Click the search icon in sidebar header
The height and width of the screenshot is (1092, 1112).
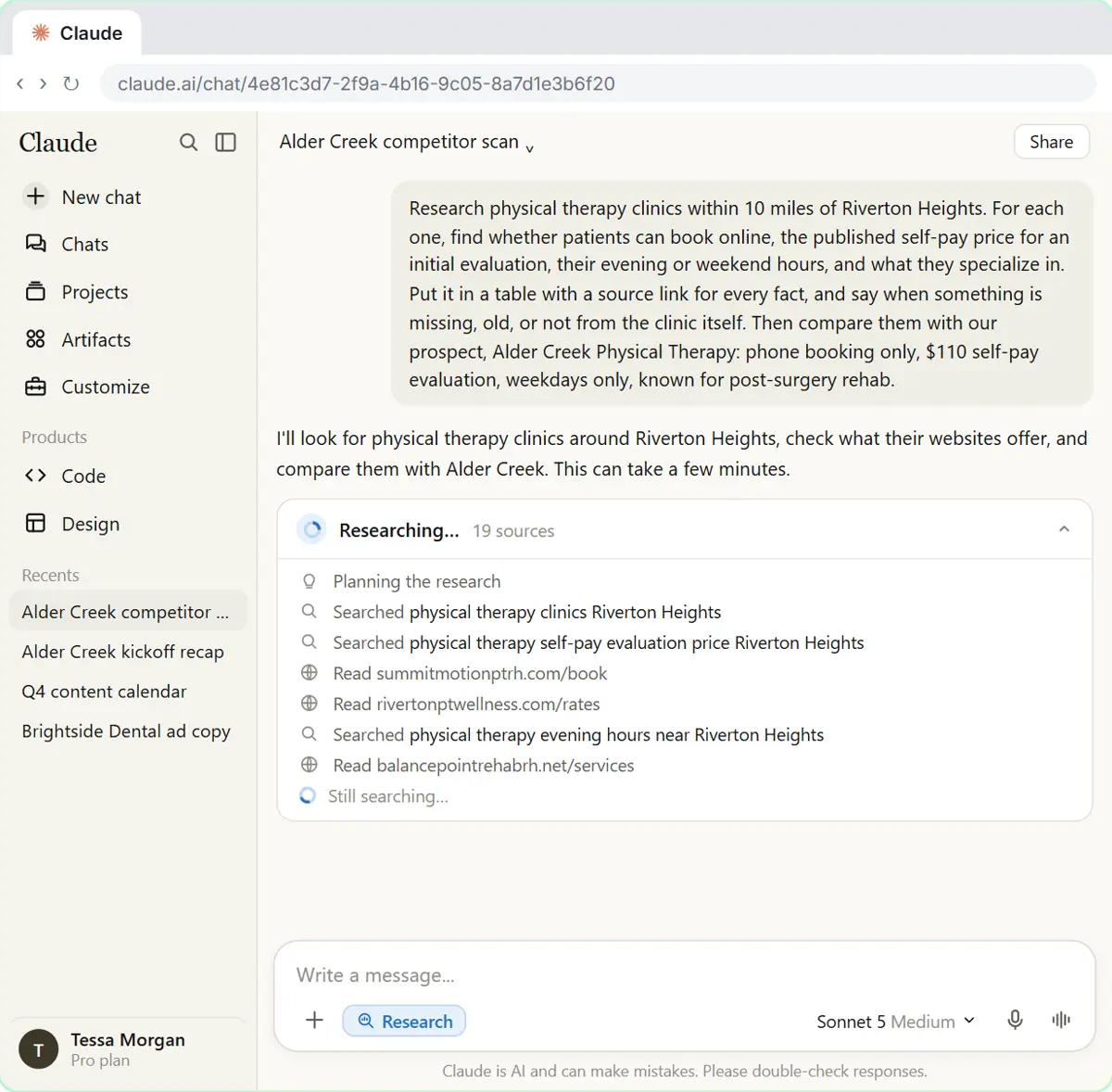pyautogui.click(x=188, y=142)
